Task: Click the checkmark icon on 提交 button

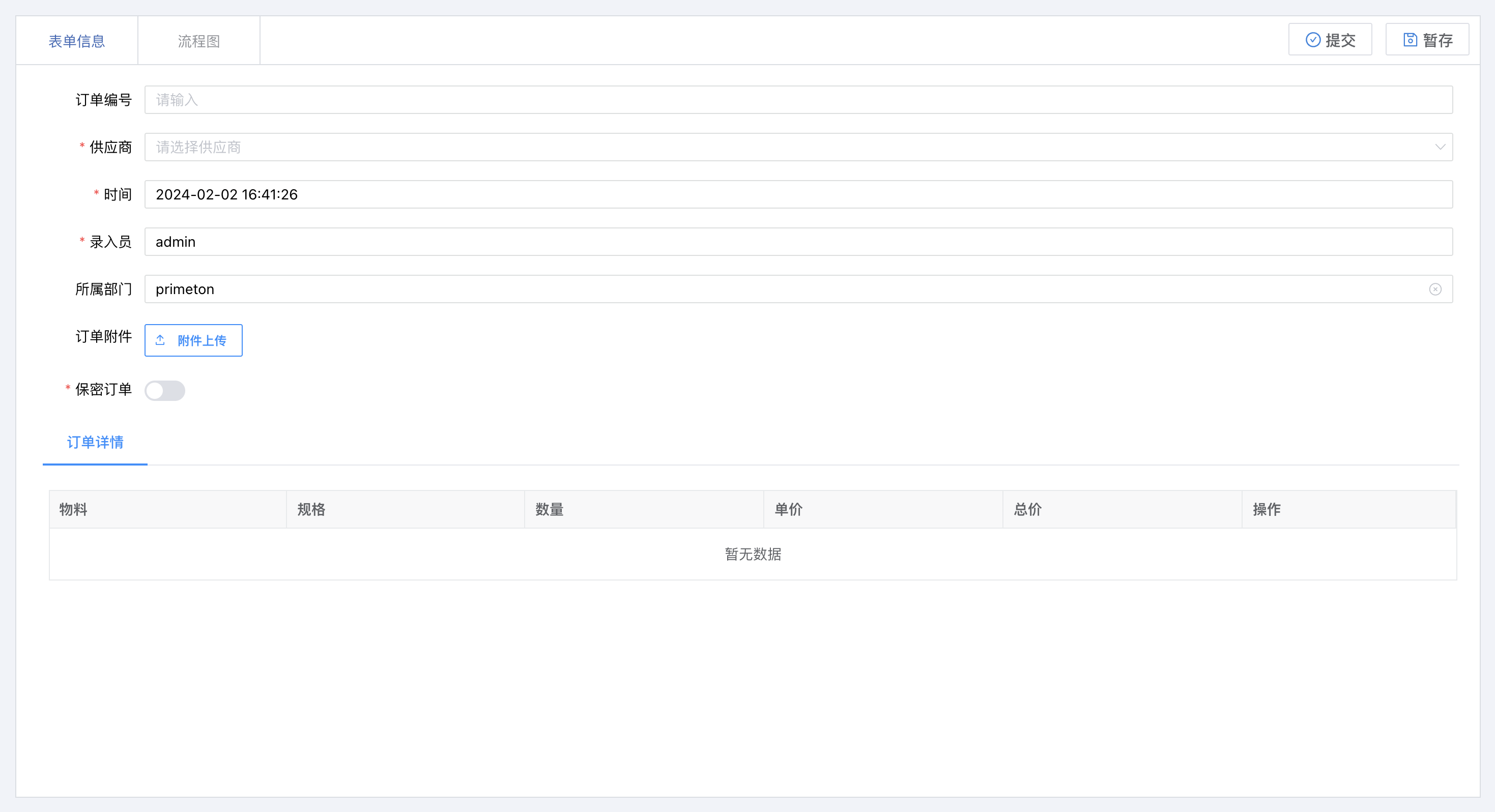Action: pos(1313,40)
